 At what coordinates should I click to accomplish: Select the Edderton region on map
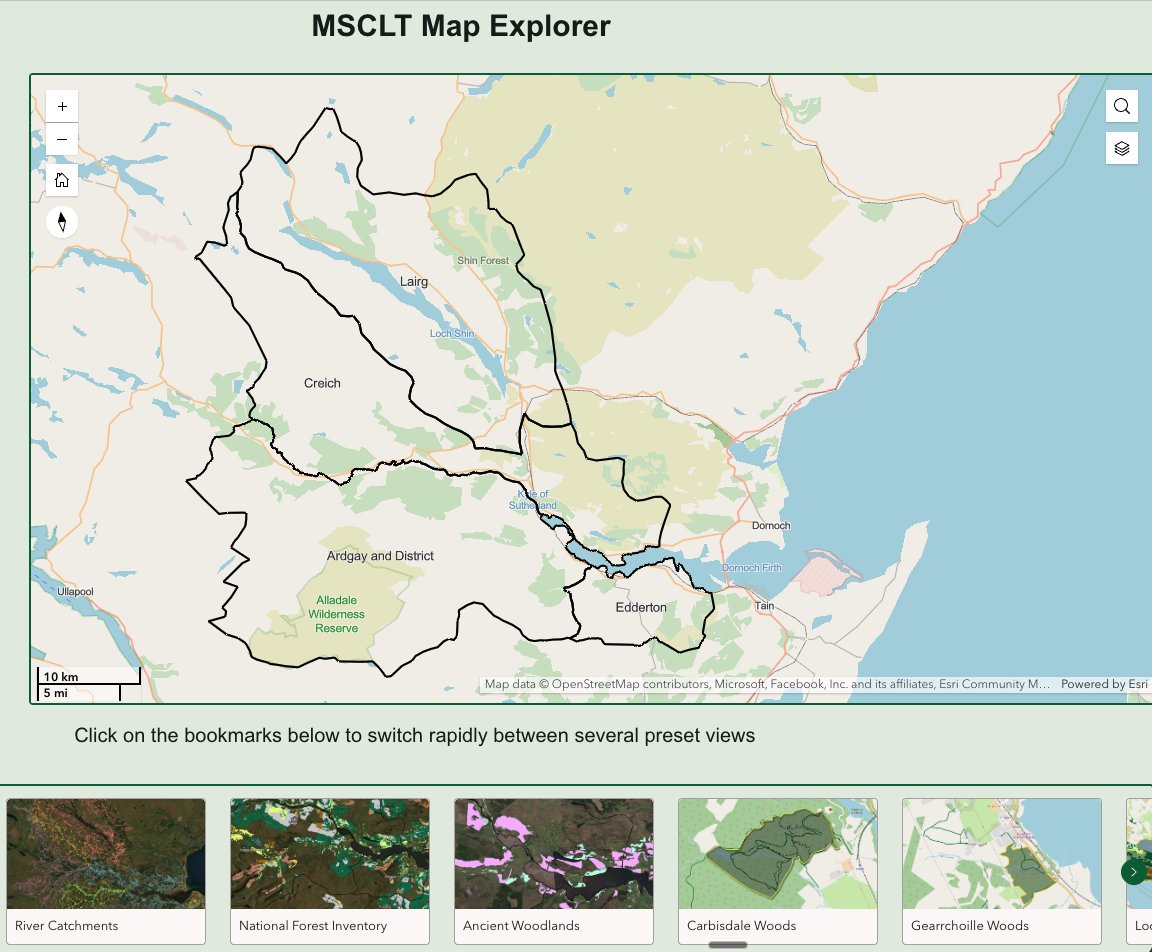(641, 607)
